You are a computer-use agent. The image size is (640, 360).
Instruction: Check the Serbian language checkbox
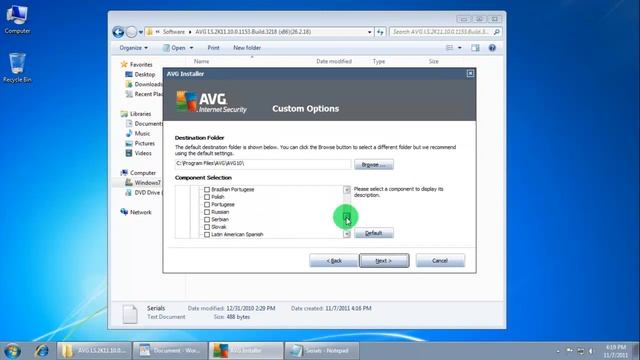click(207, 220)
